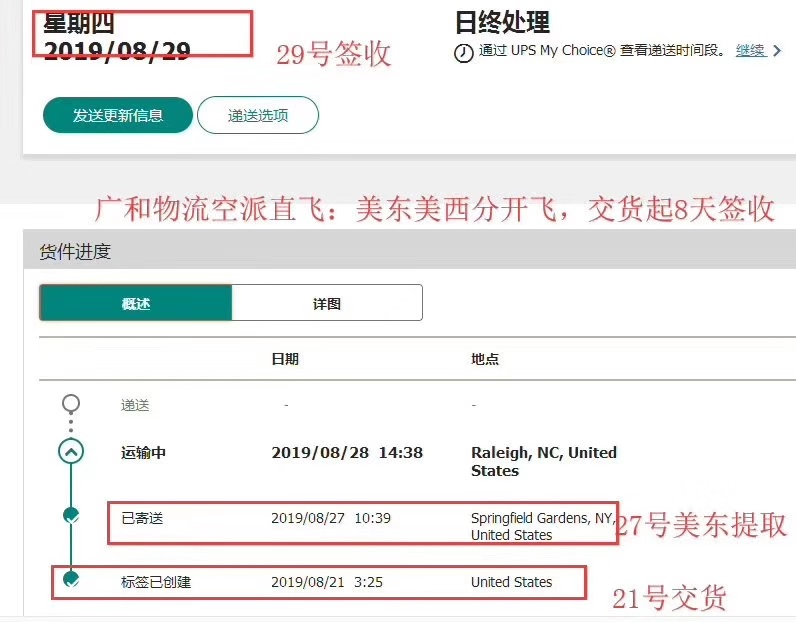Click the right chevron after 继续

click(777, 51)
